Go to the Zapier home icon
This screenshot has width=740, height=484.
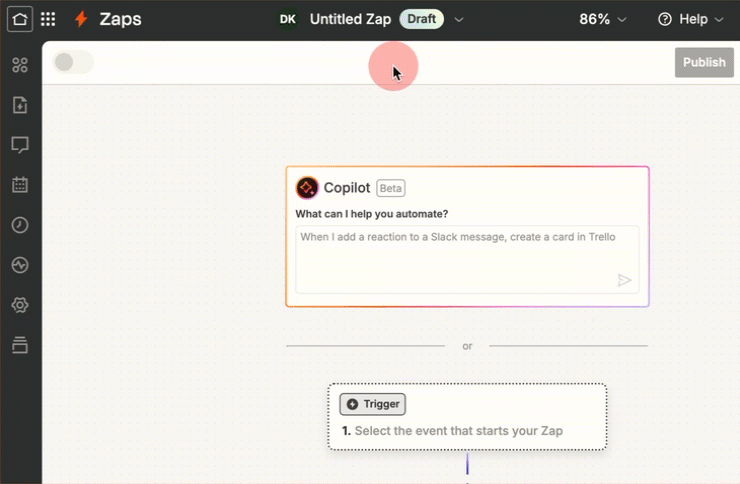pyautogui.click(x=20, y=19)
